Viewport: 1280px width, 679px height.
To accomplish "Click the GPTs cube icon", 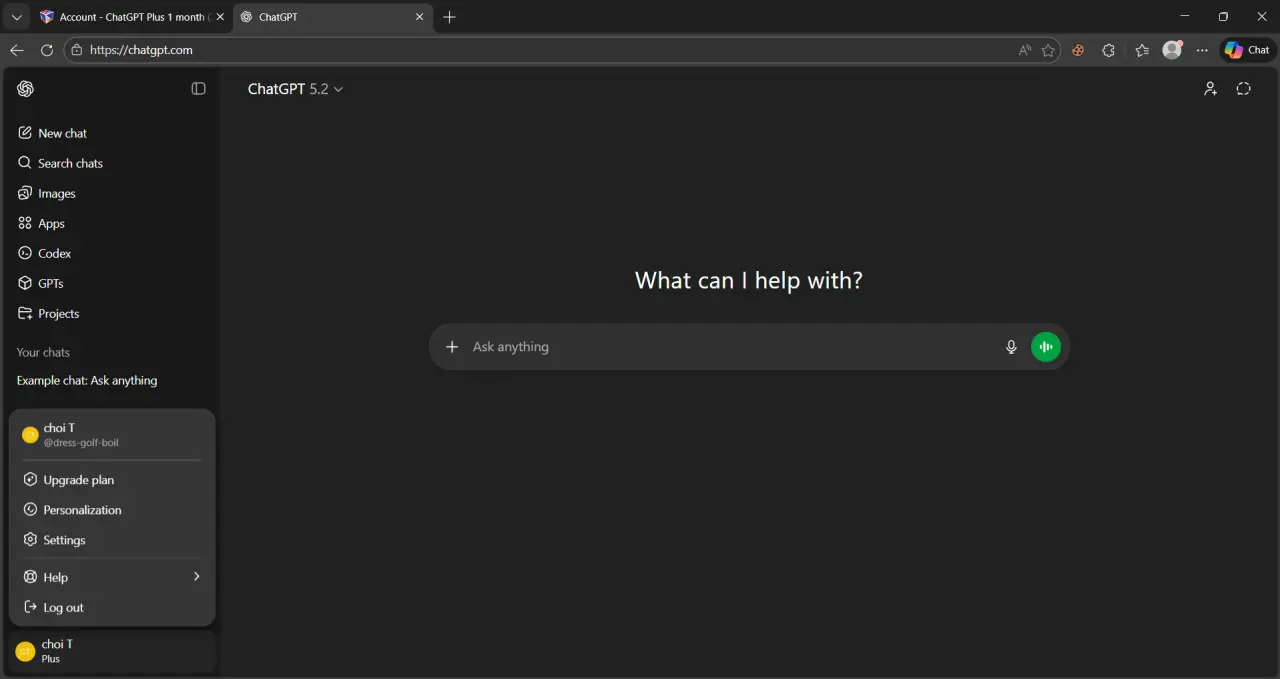I will (25, 283).
